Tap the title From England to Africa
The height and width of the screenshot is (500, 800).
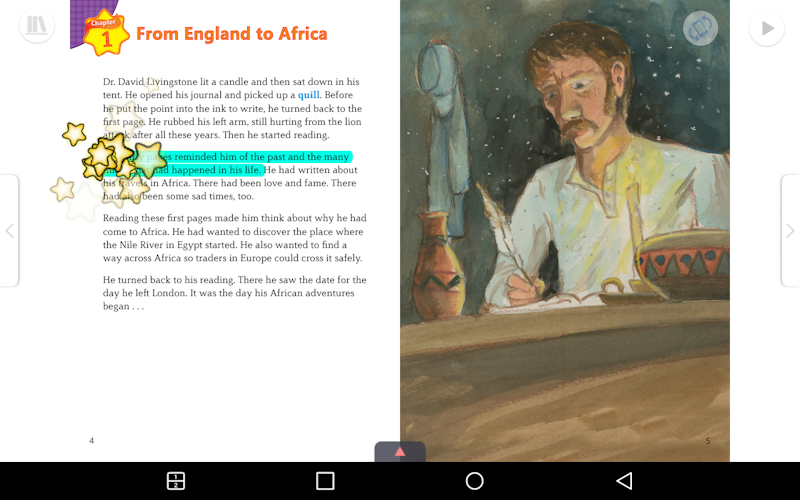(x=232, y=34)
